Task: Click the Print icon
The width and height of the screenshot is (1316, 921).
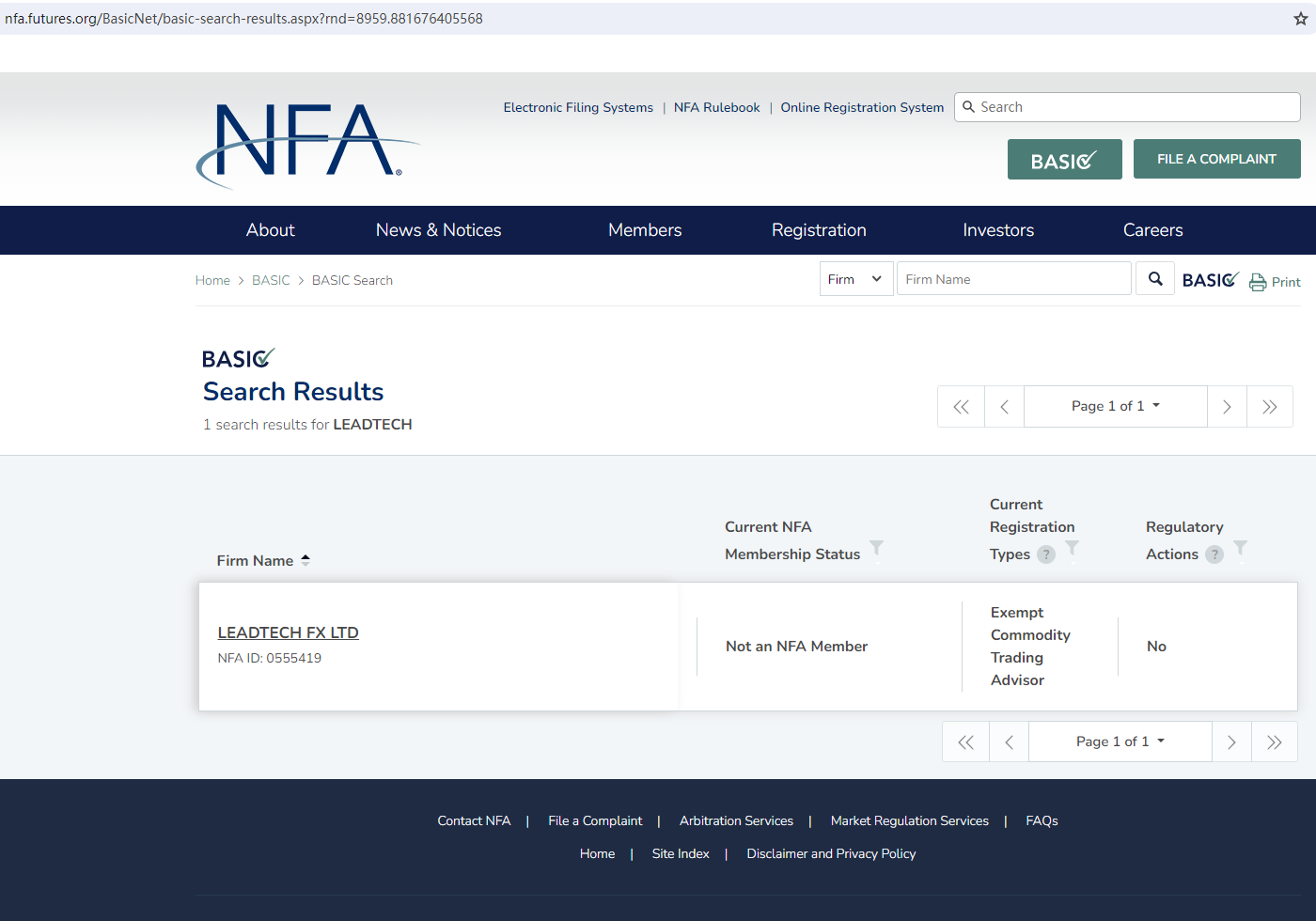Action: [x=1258, y=282]
